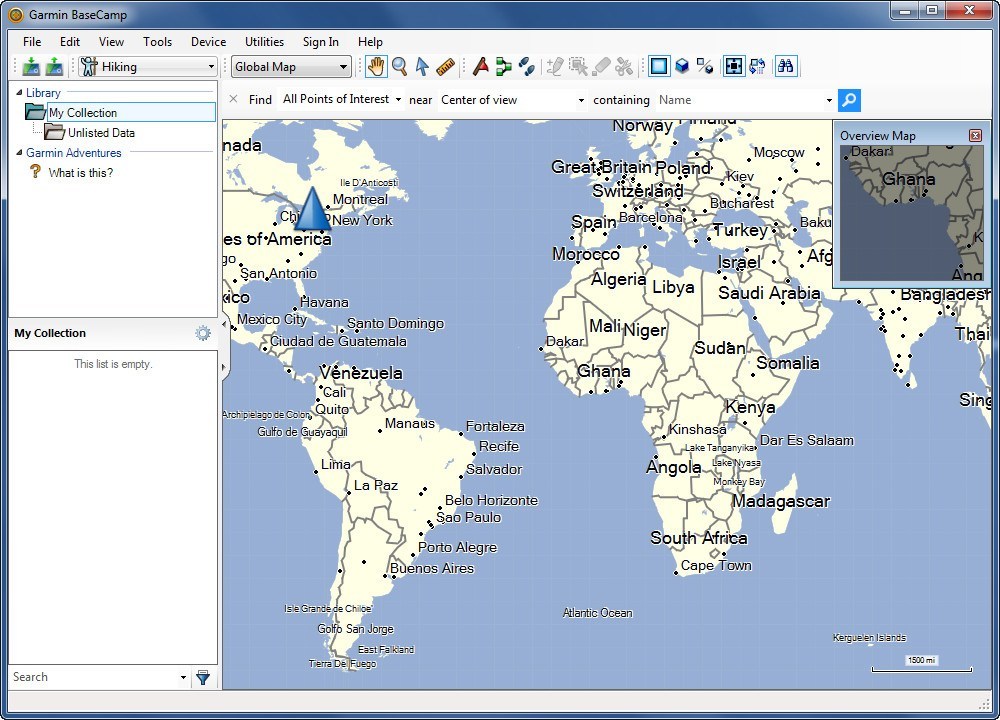Open the Hiking activity profile dropdown
Screen dimensions: 1000x720
(x=211, y=66)
